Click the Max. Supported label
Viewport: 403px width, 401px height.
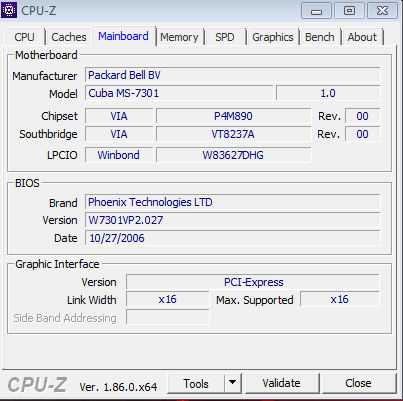(255, 300)
